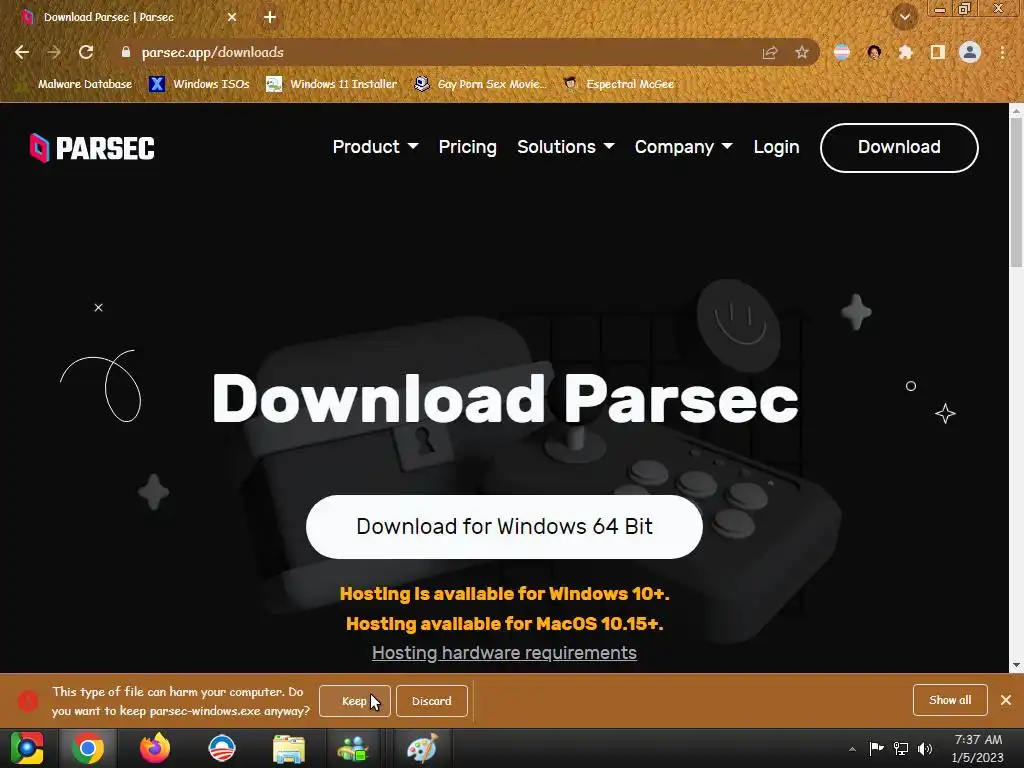Open the Hosting hardware requirements link
Viewport: 1024px width, 768px height.
(504, 653)
